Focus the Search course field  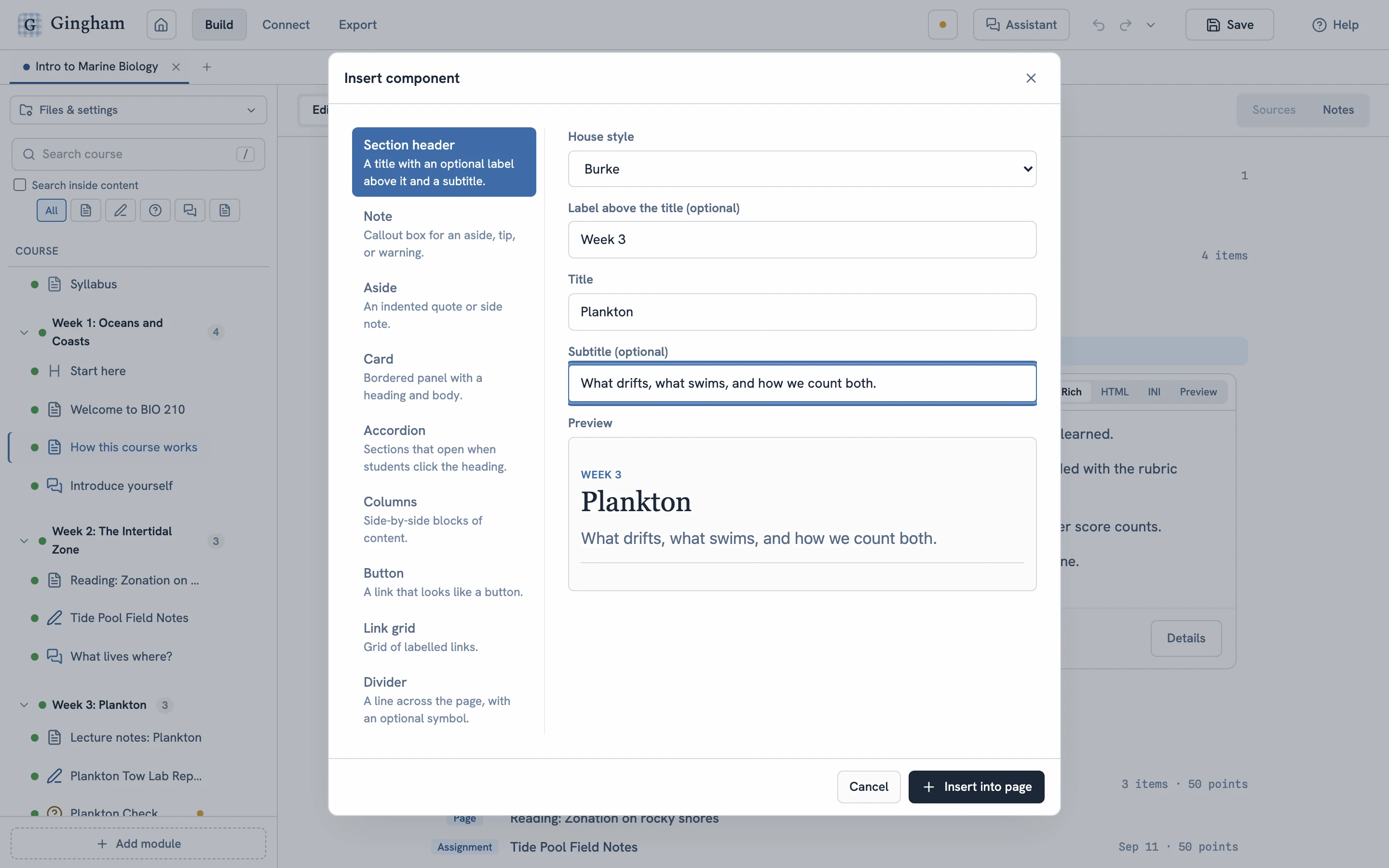[138, 154]
